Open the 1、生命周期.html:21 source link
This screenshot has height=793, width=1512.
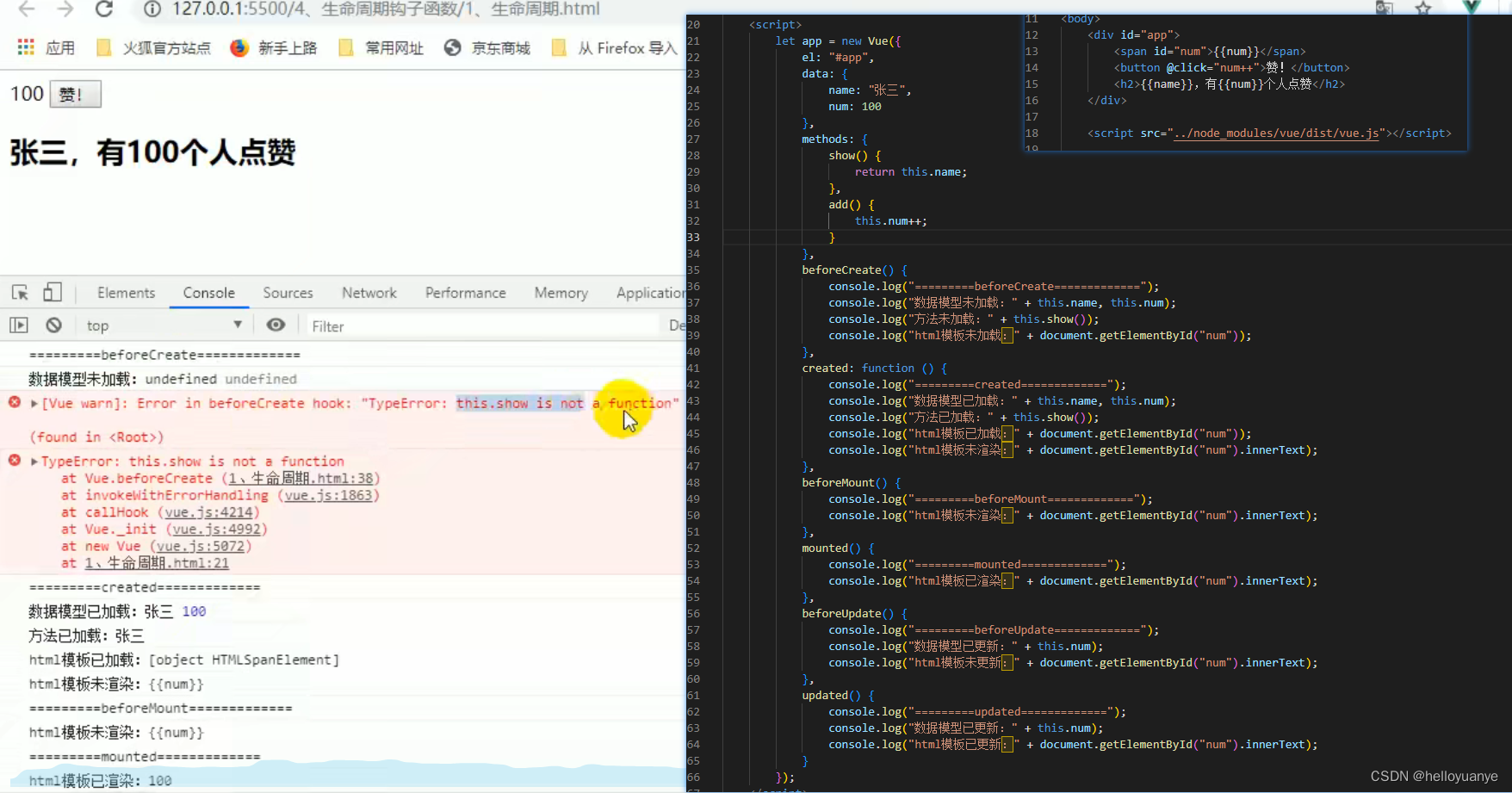click(157, 563)
